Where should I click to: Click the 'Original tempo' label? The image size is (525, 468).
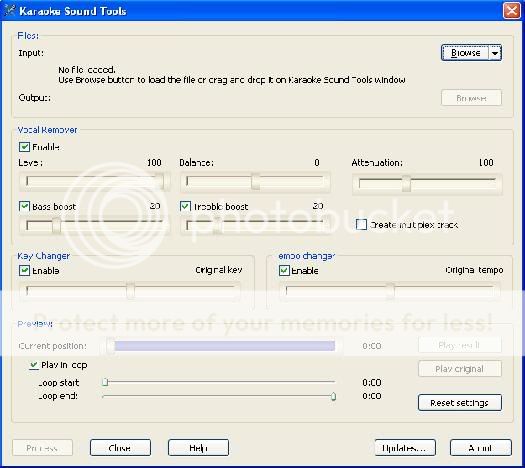click(x=474, y=270)
